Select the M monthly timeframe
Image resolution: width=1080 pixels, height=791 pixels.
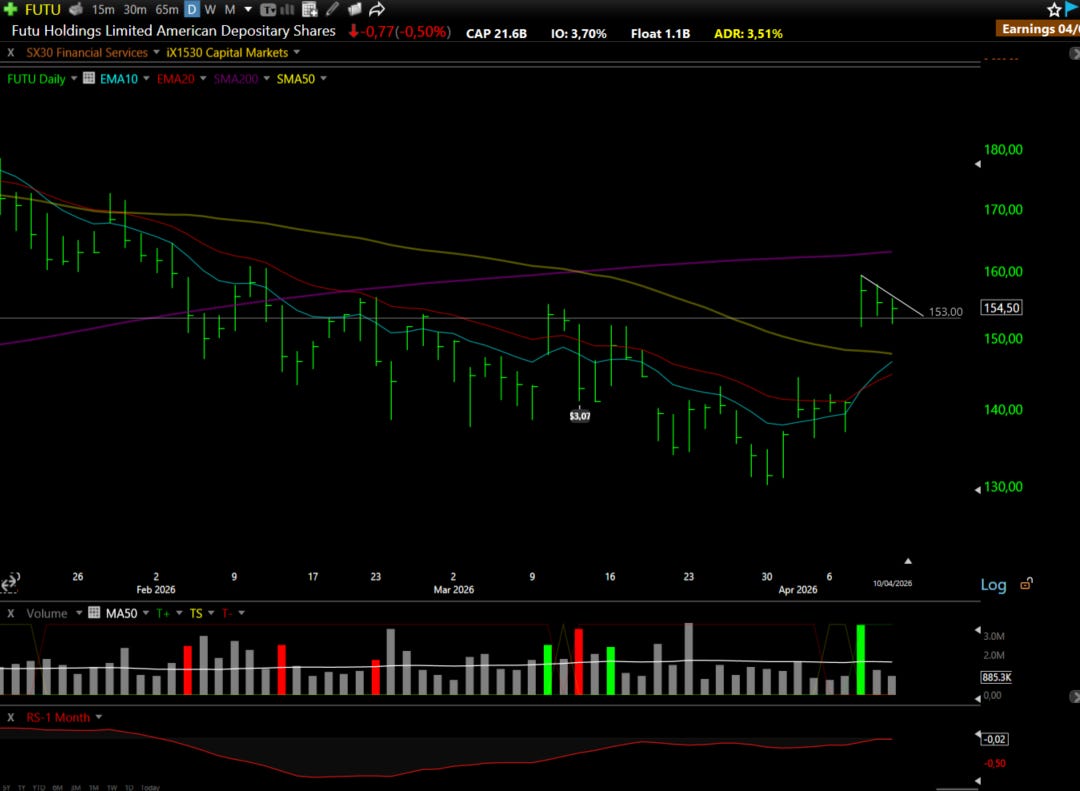click(230, 10)
